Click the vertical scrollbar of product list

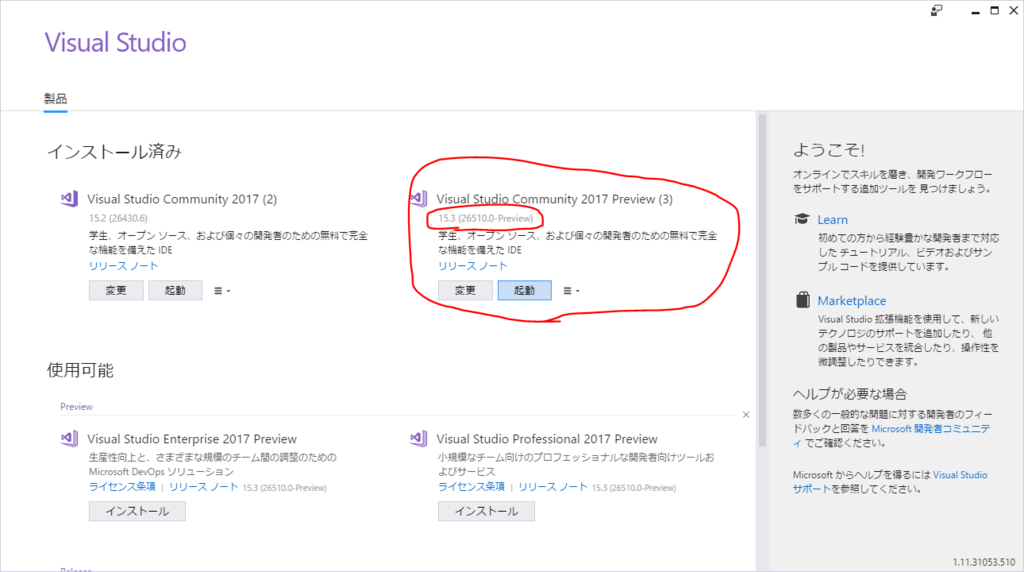click(761, 281)
